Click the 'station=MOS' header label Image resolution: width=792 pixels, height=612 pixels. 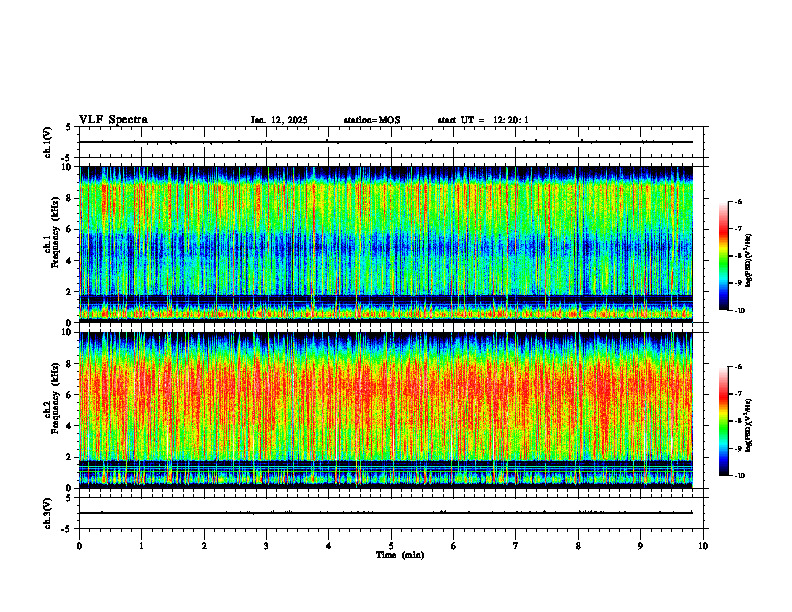point(372,120)
